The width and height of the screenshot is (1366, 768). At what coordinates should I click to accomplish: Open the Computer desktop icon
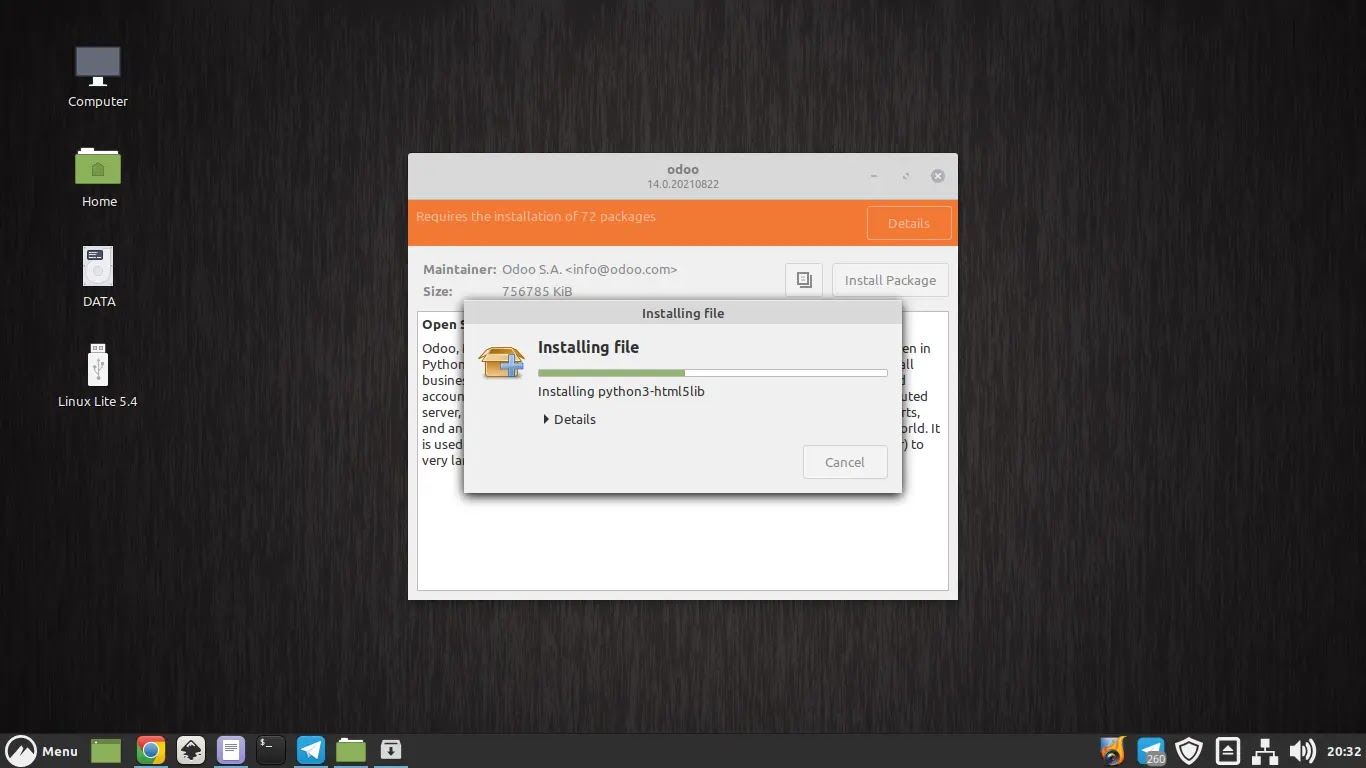pos(98,76)
